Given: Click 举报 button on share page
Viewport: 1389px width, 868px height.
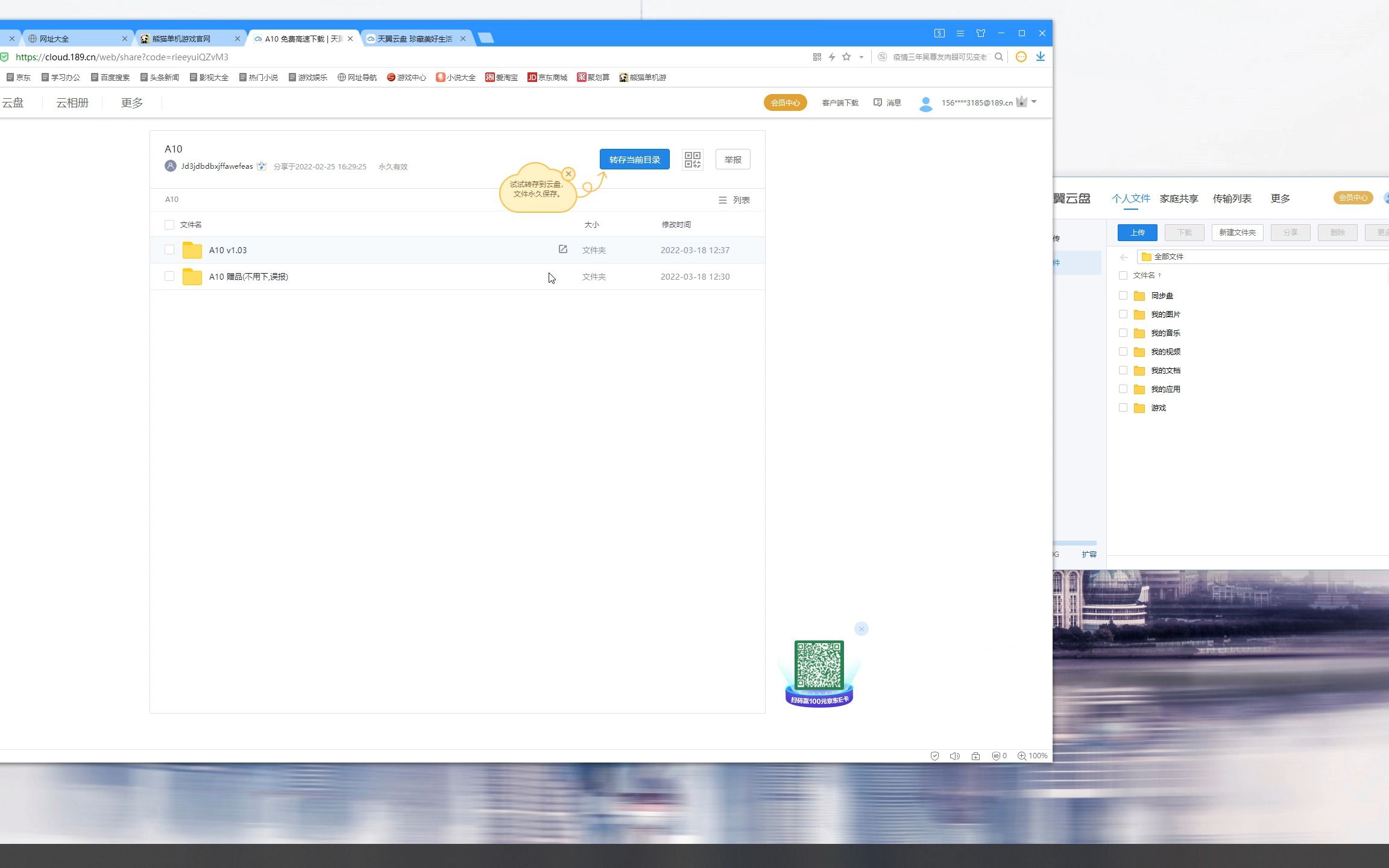Looking at the screenshot, I should coord(733,159).
